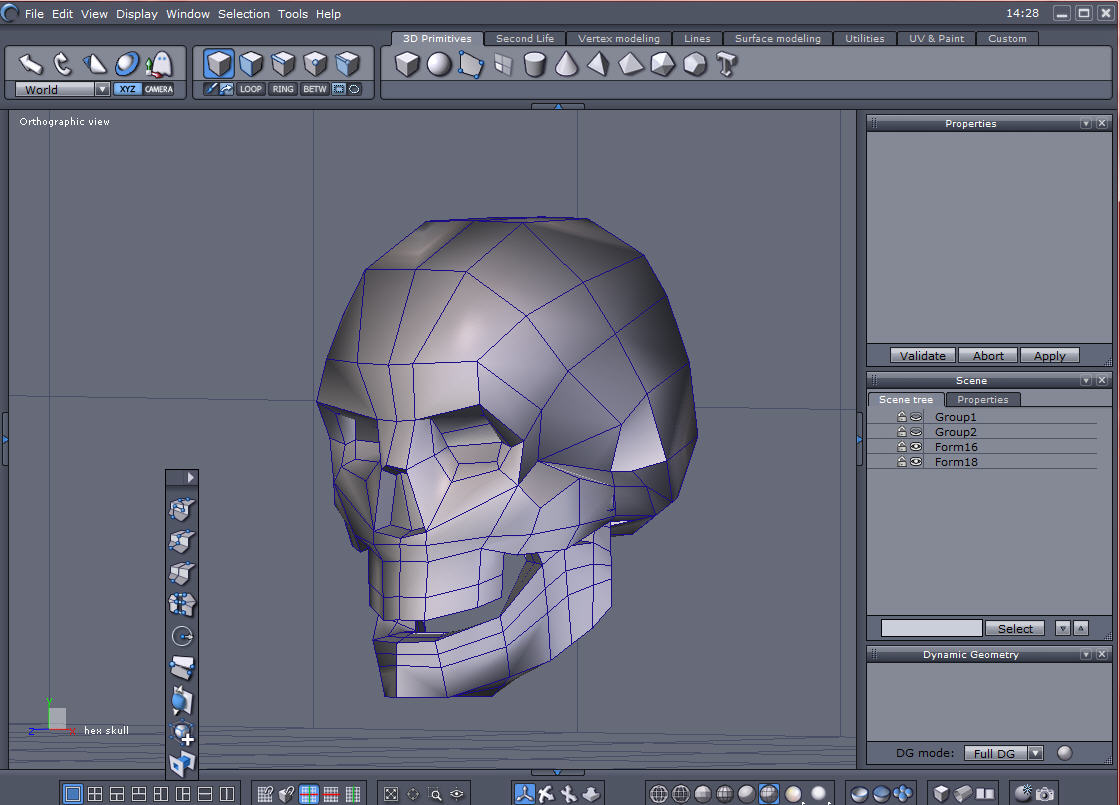Switch to the Vertex modeling tab

point(619,39)
